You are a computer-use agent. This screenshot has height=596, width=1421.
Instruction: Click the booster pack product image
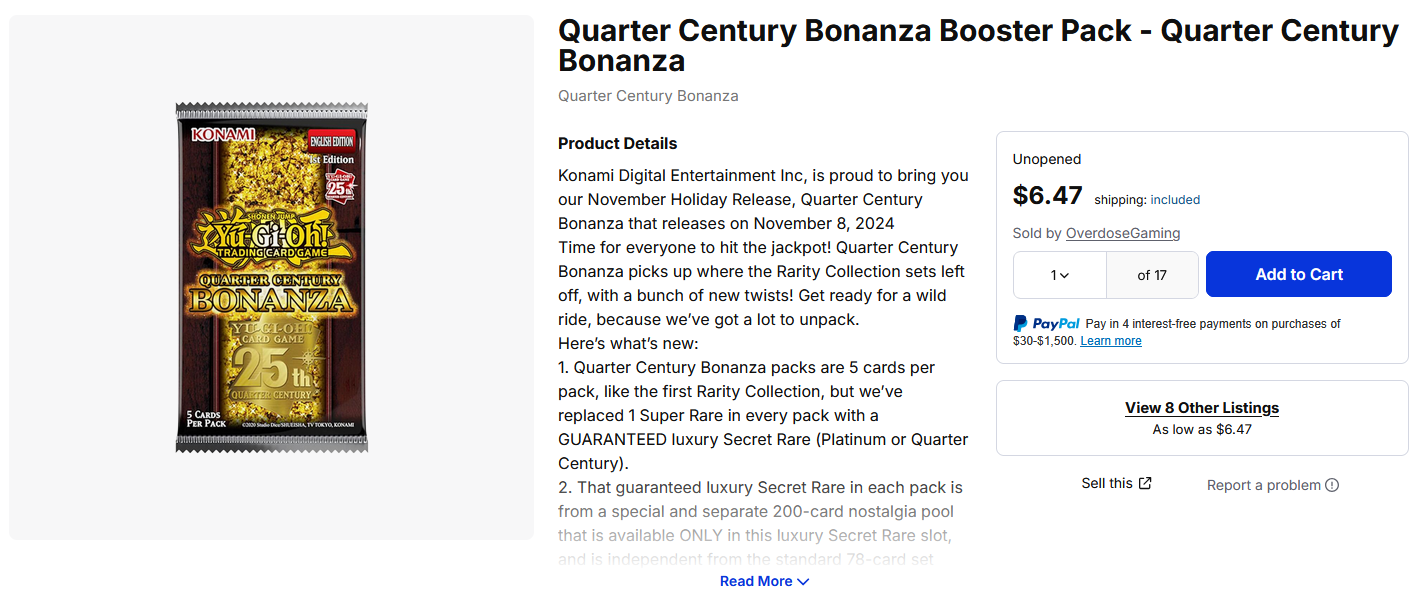pyautogui.click(x=272, y=277)
